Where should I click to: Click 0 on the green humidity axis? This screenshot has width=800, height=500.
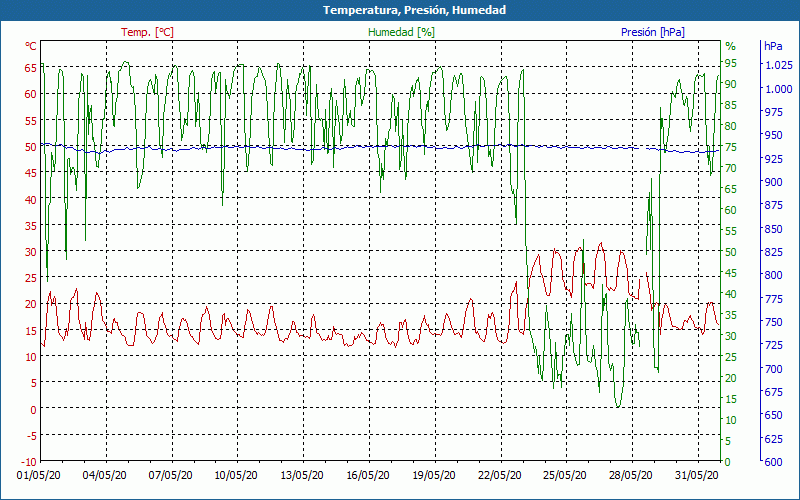728,462
